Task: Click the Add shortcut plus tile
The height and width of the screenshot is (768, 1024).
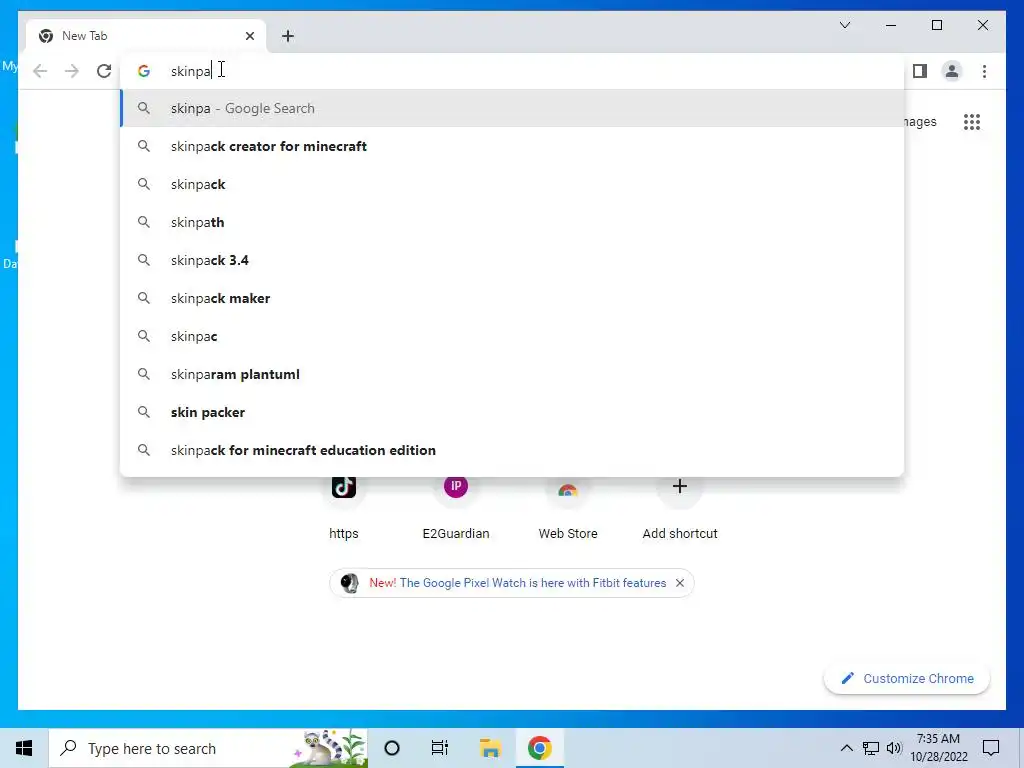Action: [x=680, y=509]
